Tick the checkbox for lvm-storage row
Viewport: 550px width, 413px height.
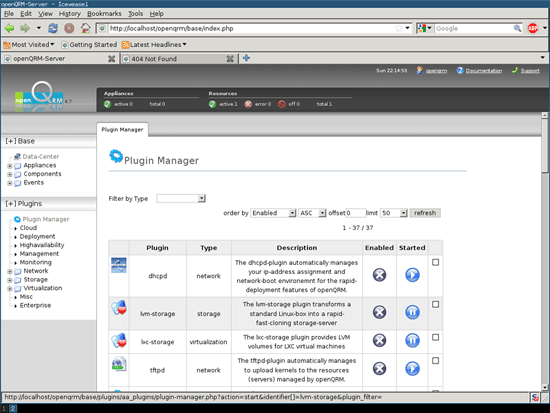pyautogui.click(x=435, y=304)
